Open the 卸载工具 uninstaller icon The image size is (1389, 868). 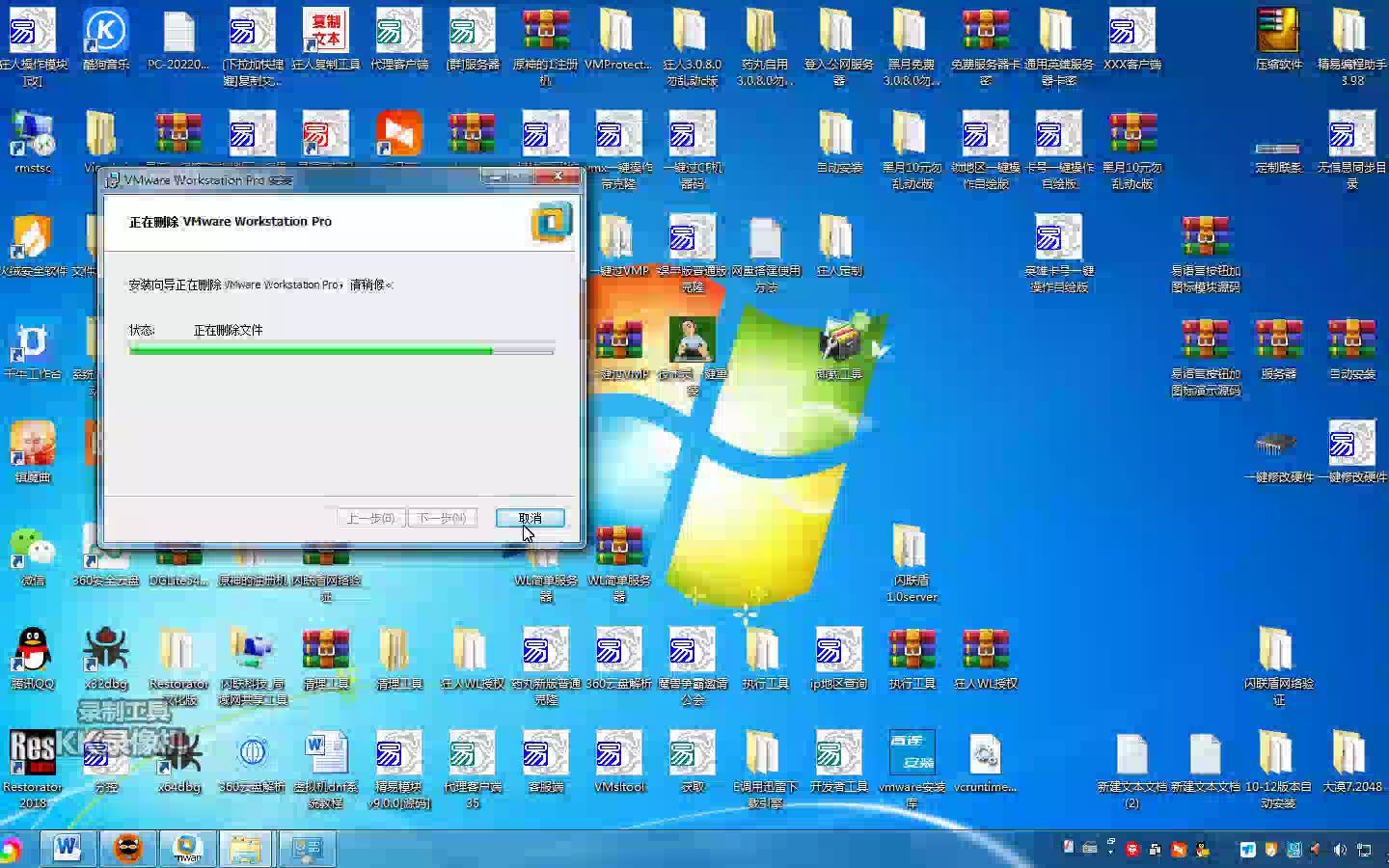click(x=838, y=349)
